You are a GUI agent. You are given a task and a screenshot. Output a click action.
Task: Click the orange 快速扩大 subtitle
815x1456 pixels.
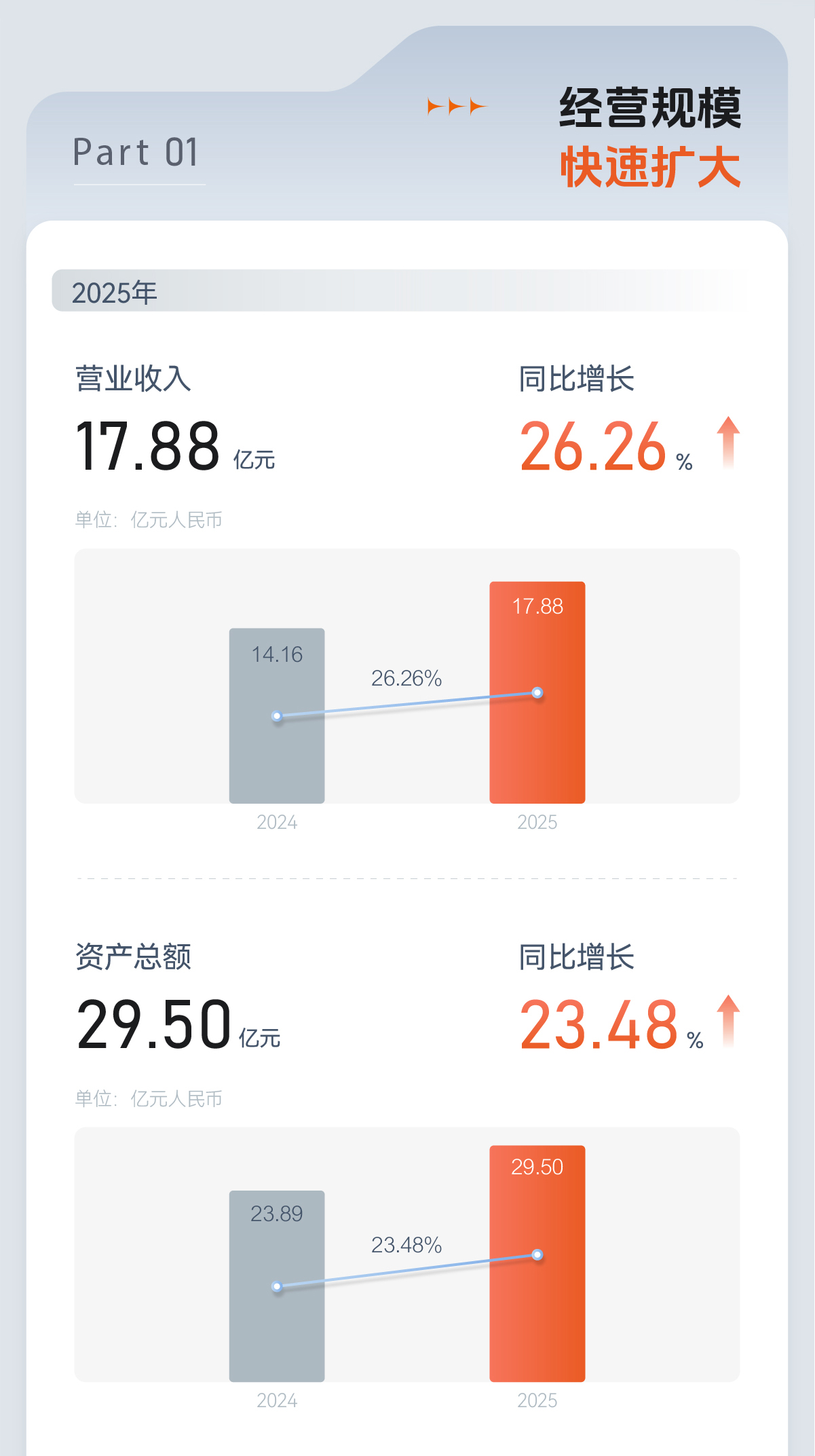coord(649,167)
